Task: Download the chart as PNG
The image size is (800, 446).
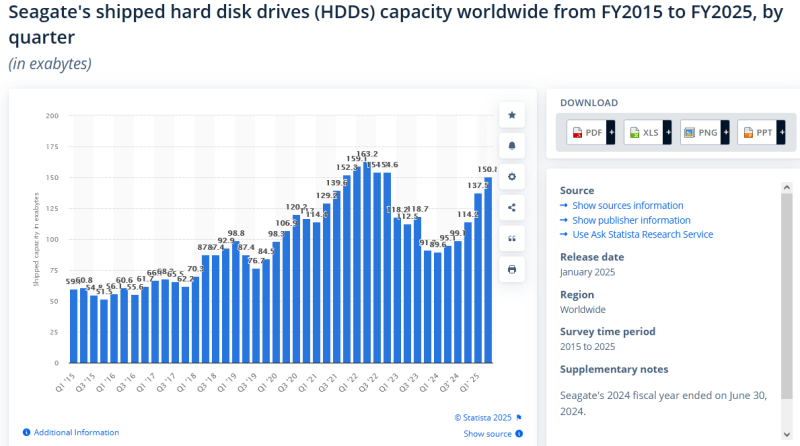Action: coord(701,133)
